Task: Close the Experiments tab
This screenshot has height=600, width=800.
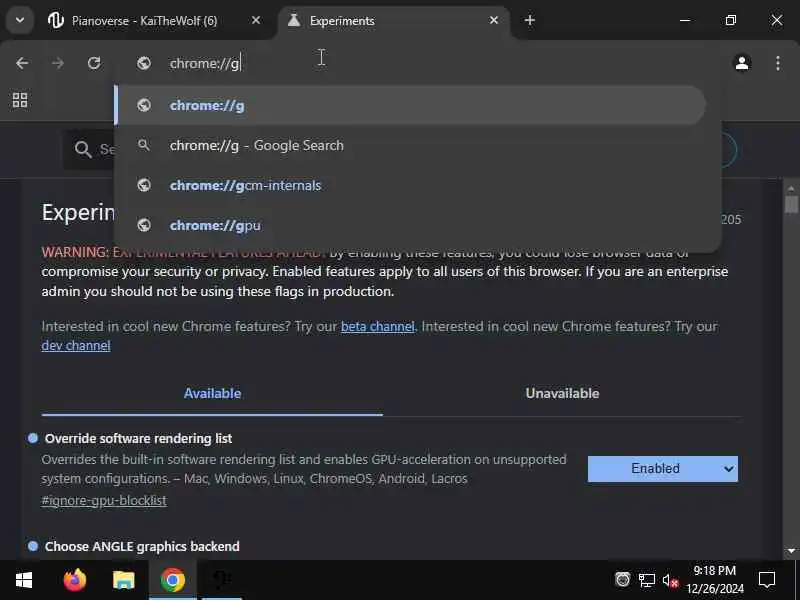Action: click(493, 20)
